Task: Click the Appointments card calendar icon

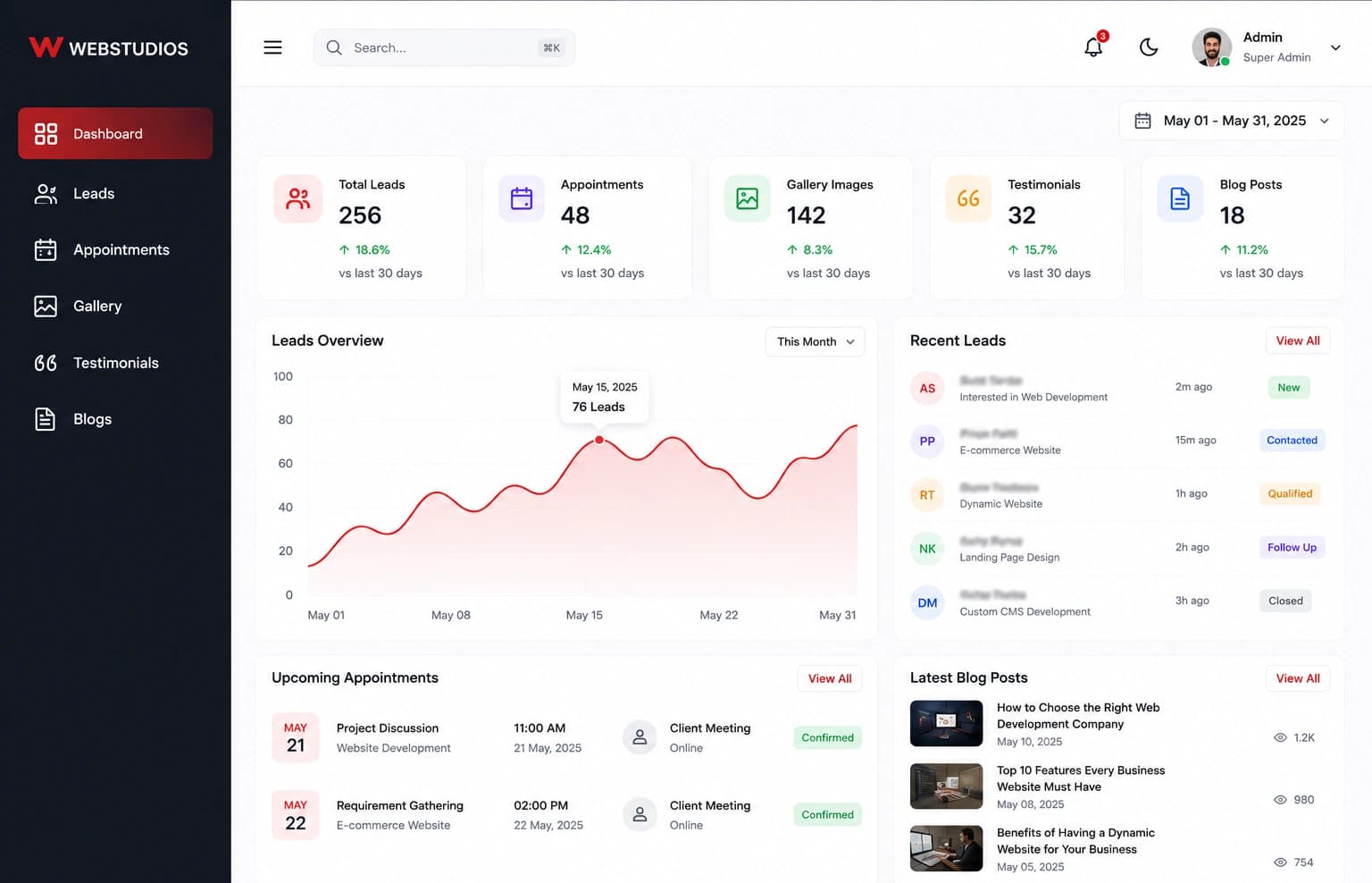Action: [522, 198]
